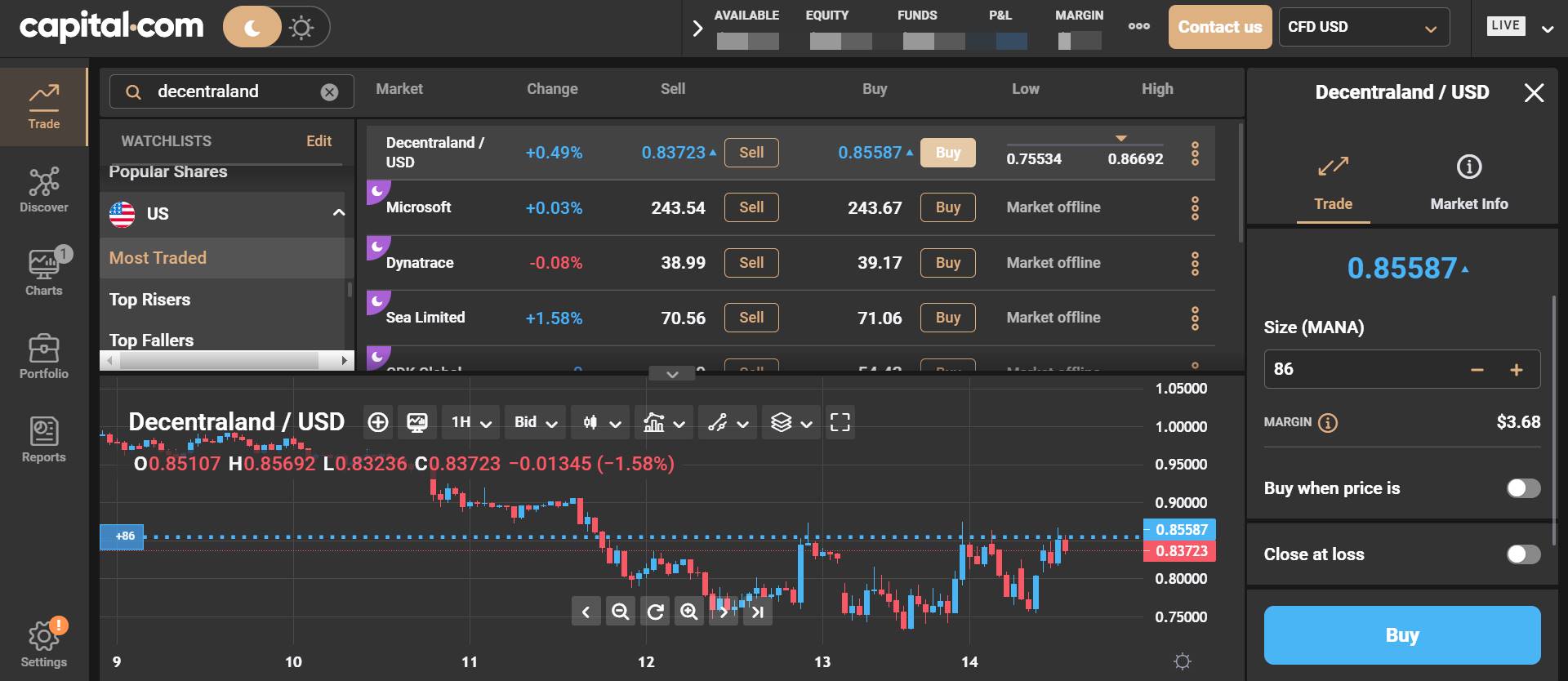Switch to the Market Info tab
This screenshot has width=1568, height=681.
(1468, 184)
